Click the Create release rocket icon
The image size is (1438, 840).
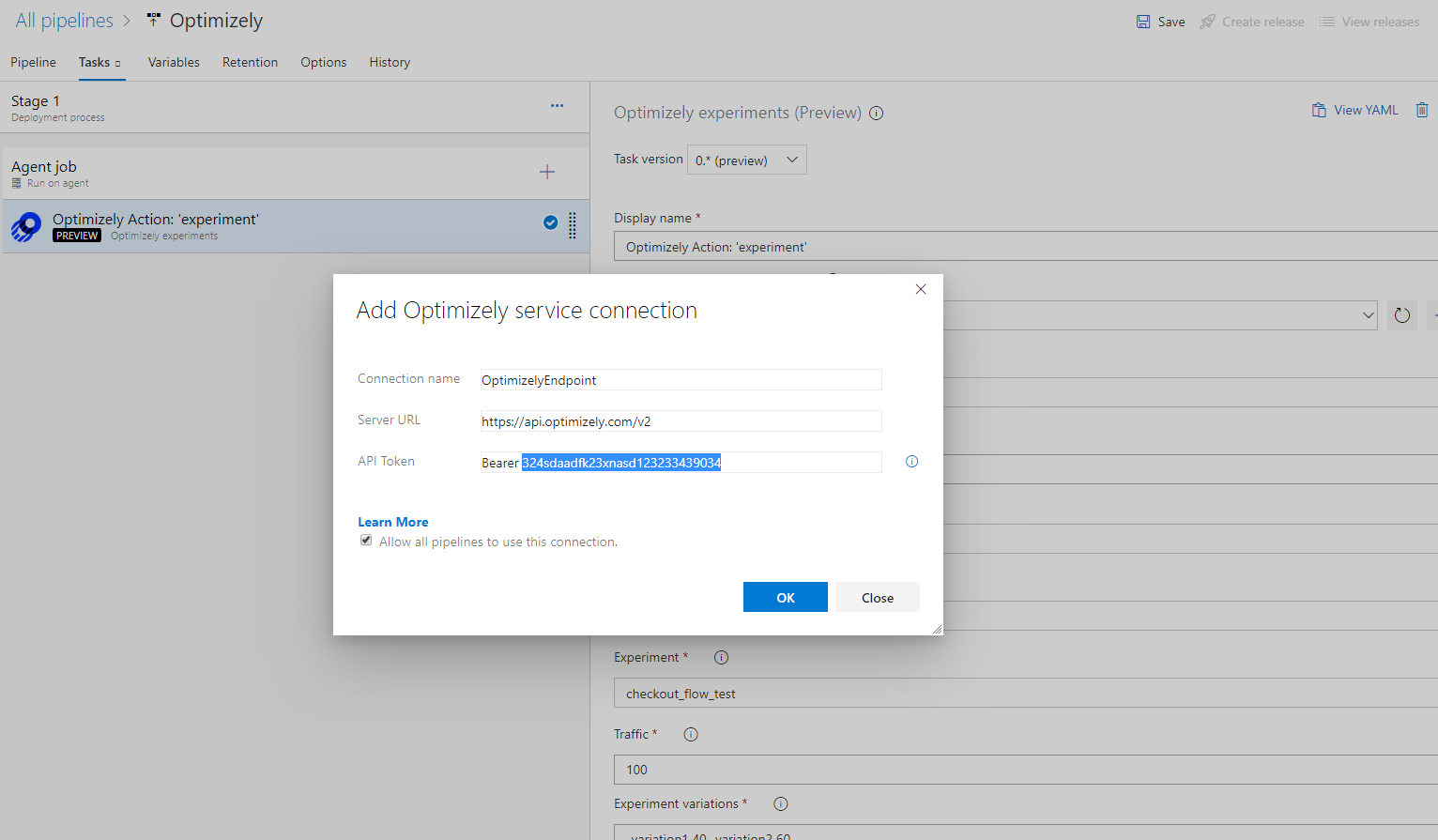pos(1208,22)
